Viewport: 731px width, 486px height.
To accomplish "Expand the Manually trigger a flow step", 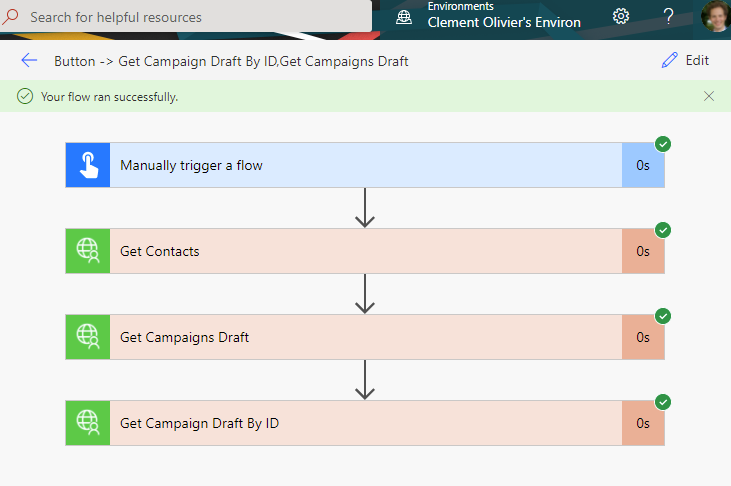I will click(365, 165).
